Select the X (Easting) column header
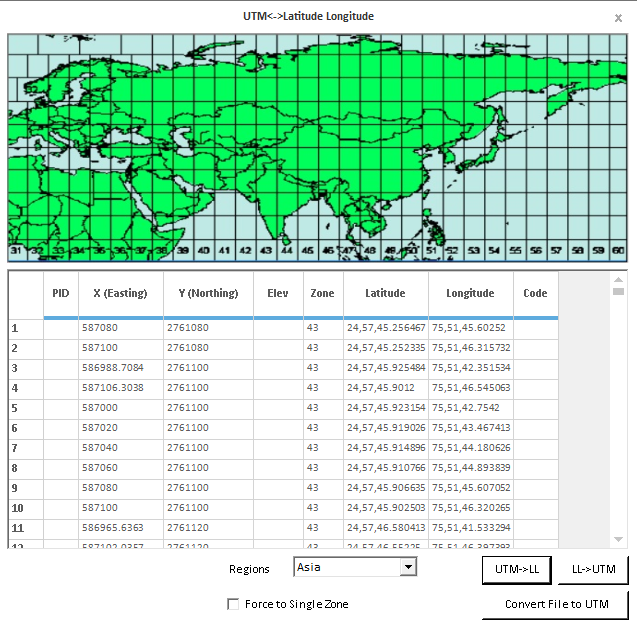 (121, 294)
